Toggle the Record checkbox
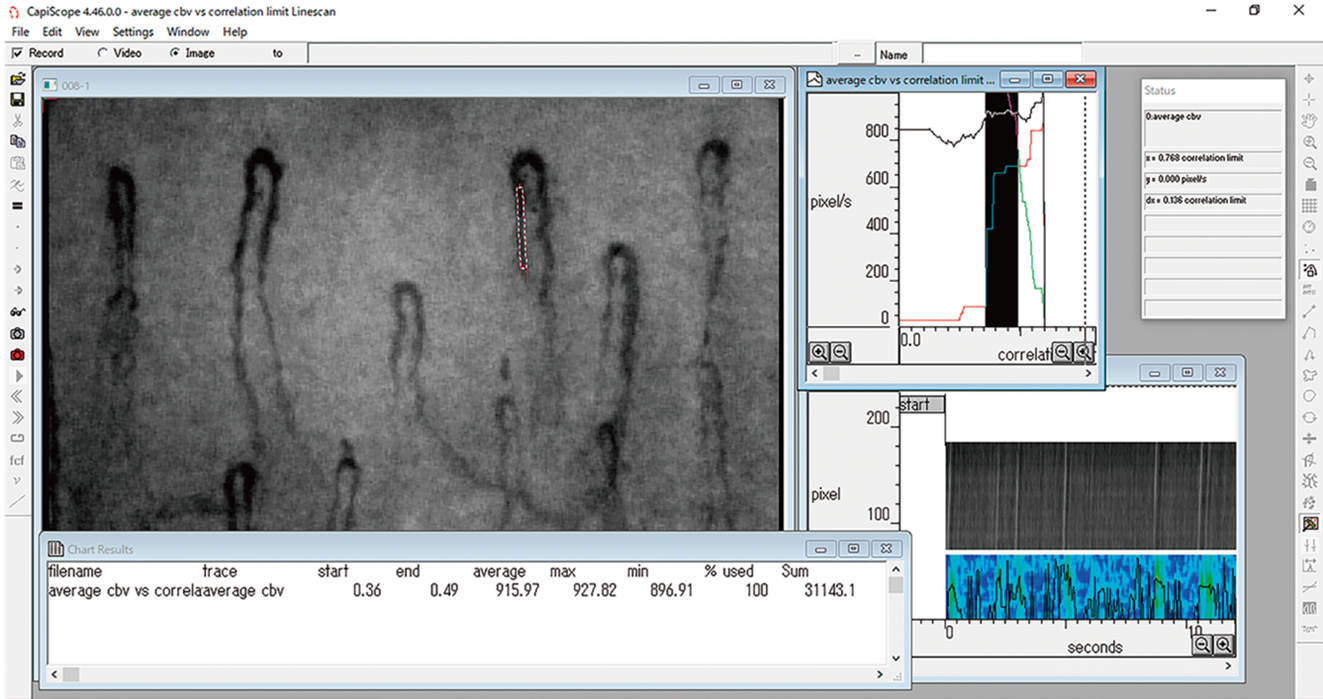1323x699 pixels. click(x=18, y=53)
